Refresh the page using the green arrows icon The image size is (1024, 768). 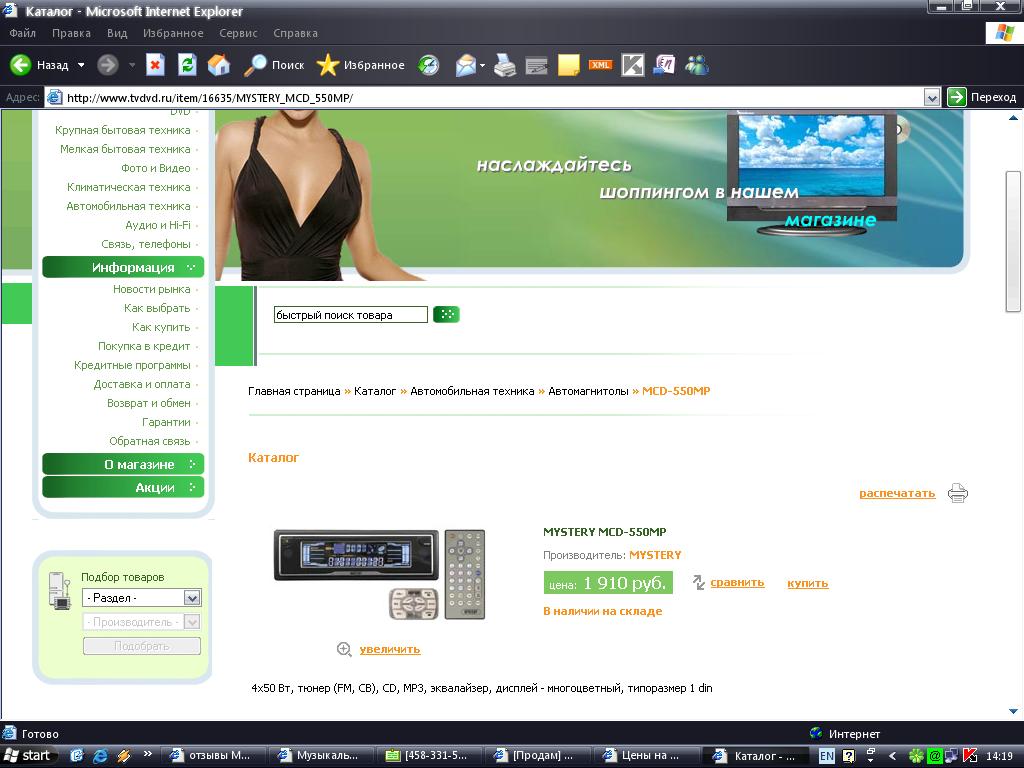point(187,65)
